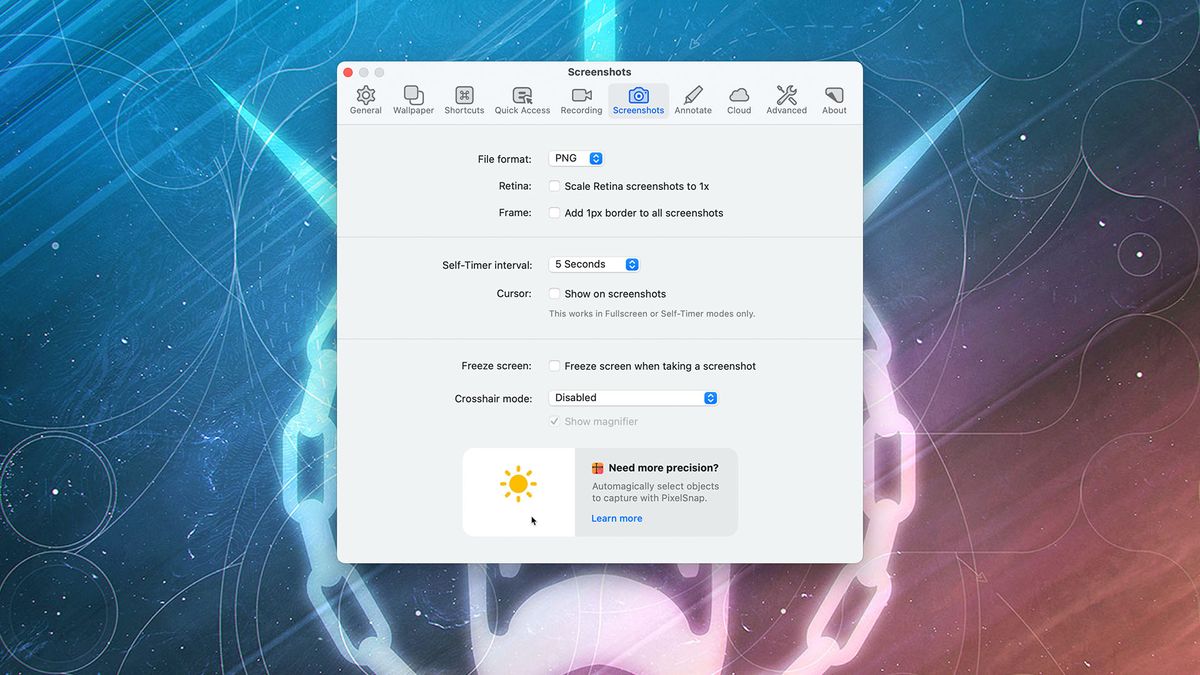
Task: Toggle the Show magnifier checkbox
Action: 554,422
